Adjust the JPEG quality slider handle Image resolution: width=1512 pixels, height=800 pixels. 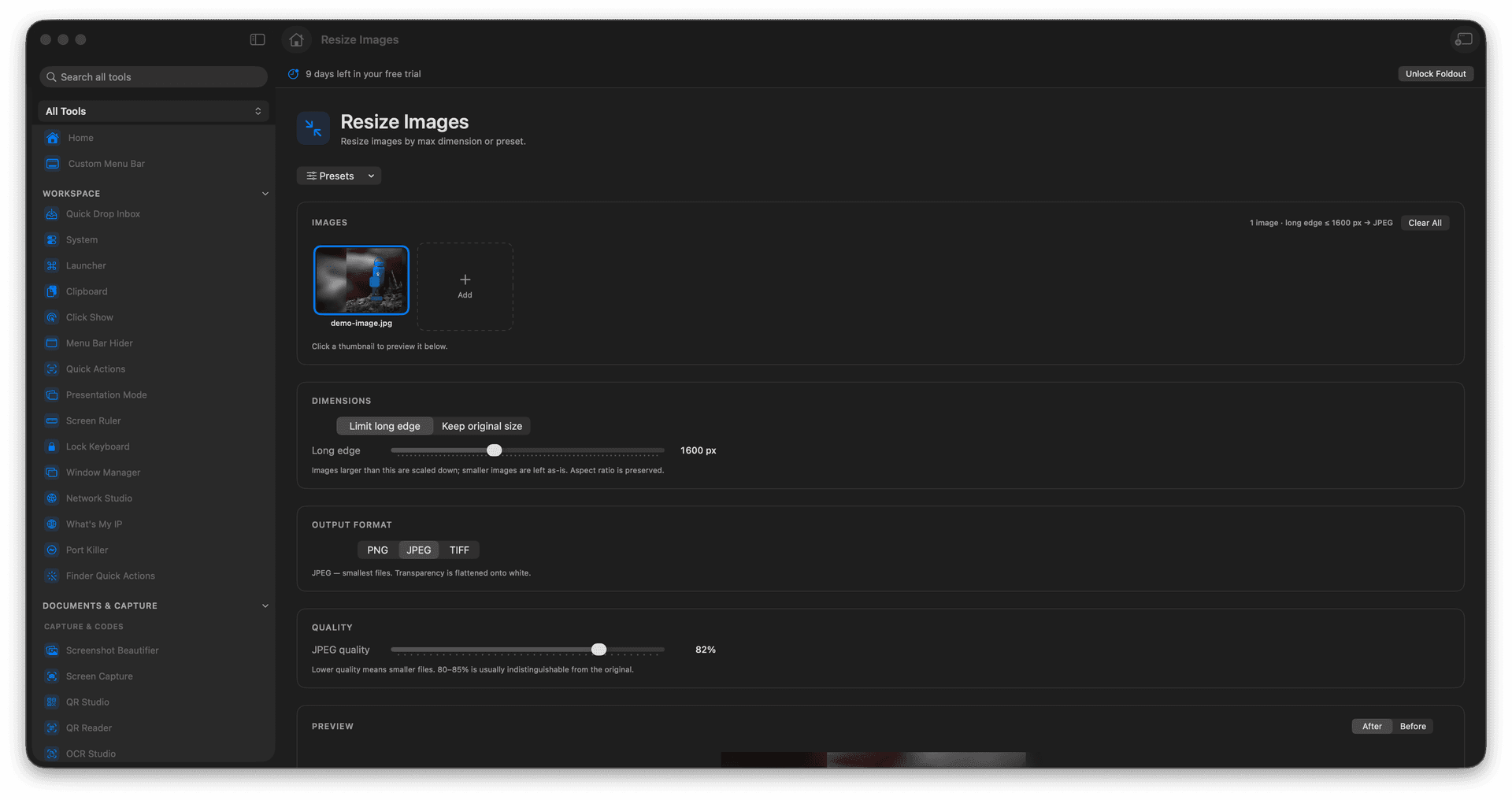click(599, 650)
